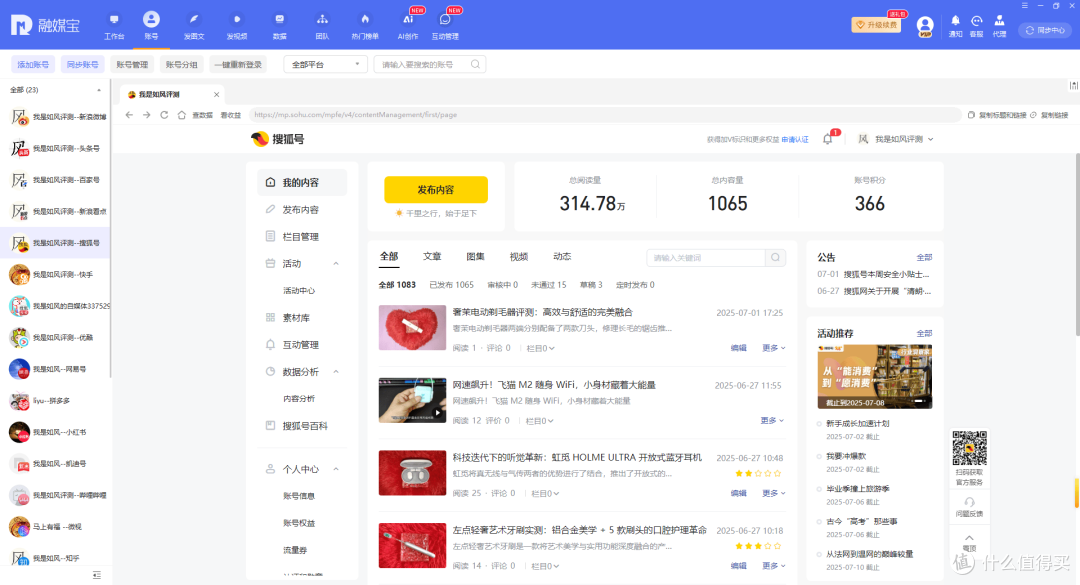Click the account search magnifier icon

coord(475,64)
